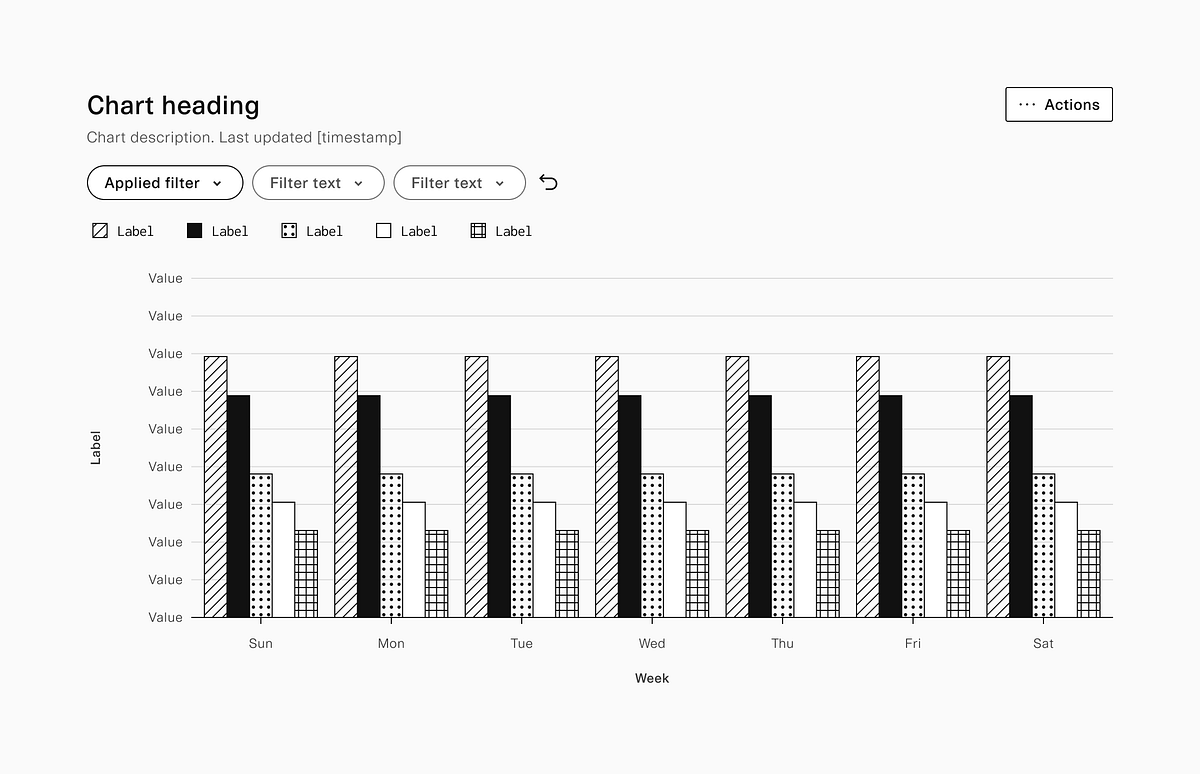Viewport: 1200px width, 774px height.
Task: Click the topmost Value label on y-axis
Action: 165,278
